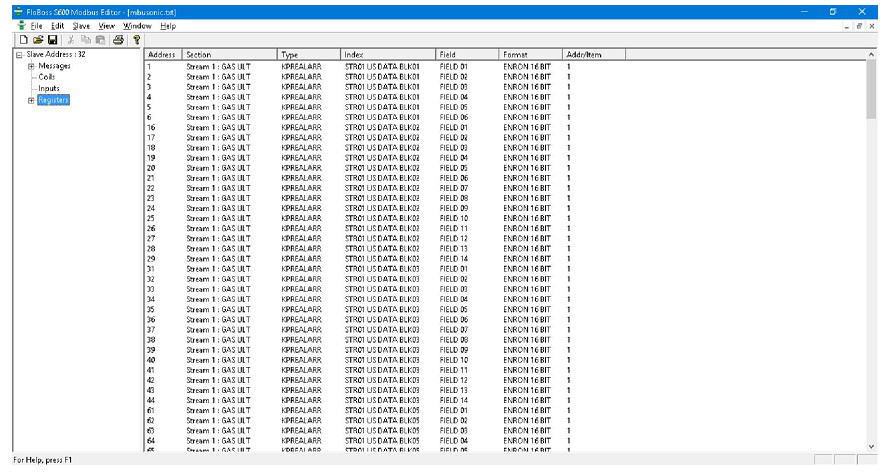886x472 pixels.
Task: Close the inner mbusonic.txt document
Action: pos(872,26)
